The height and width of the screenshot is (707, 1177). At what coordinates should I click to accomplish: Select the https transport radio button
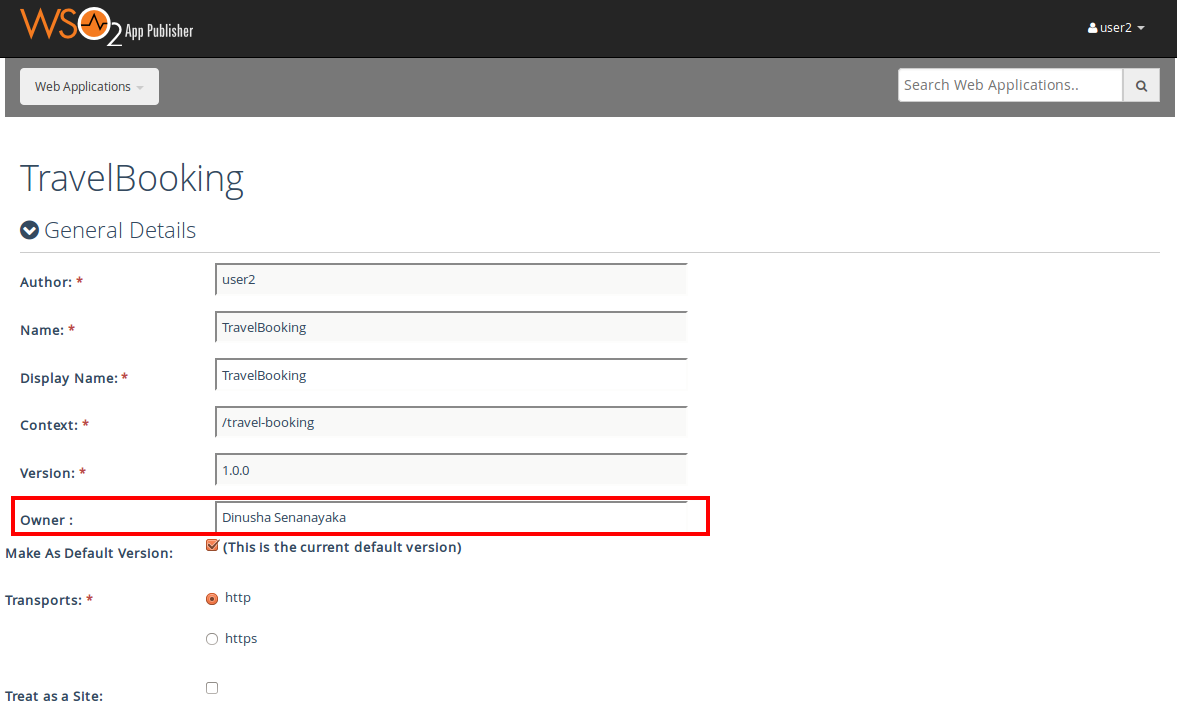212,638
